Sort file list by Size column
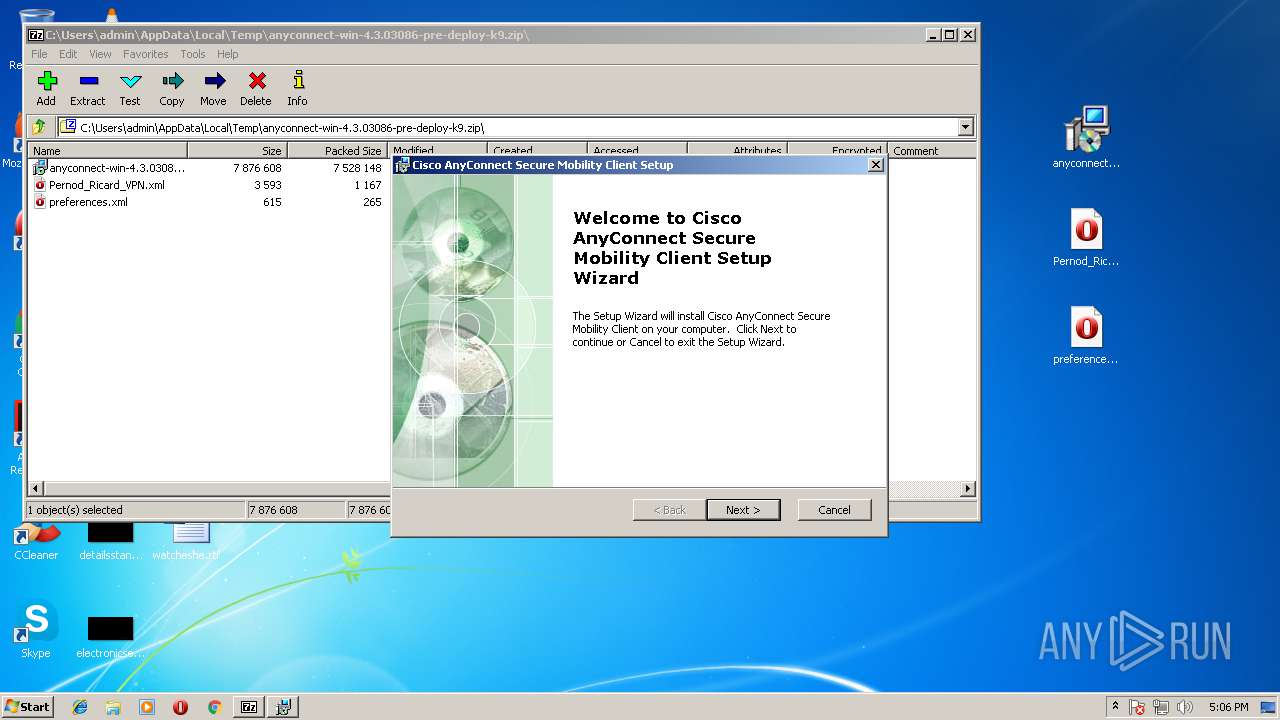The height and width of the screenshot is (720, 1280). point(237,151)
